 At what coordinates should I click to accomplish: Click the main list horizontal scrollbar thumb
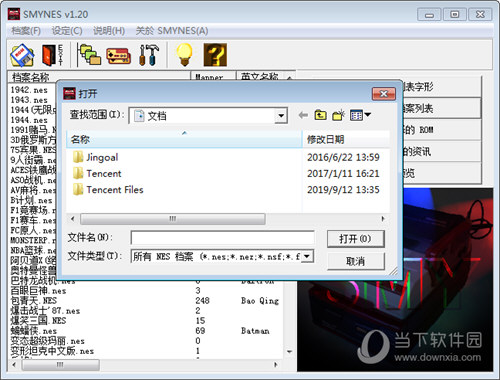[x=60, y=365]
